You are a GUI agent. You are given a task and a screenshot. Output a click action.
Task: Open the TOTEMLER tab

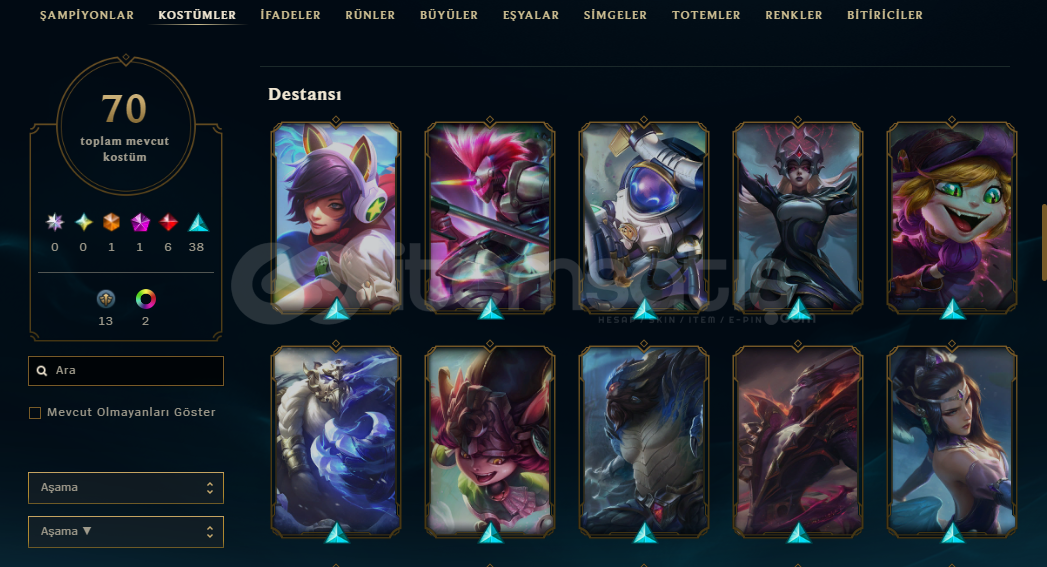click(x=706, y=15)
